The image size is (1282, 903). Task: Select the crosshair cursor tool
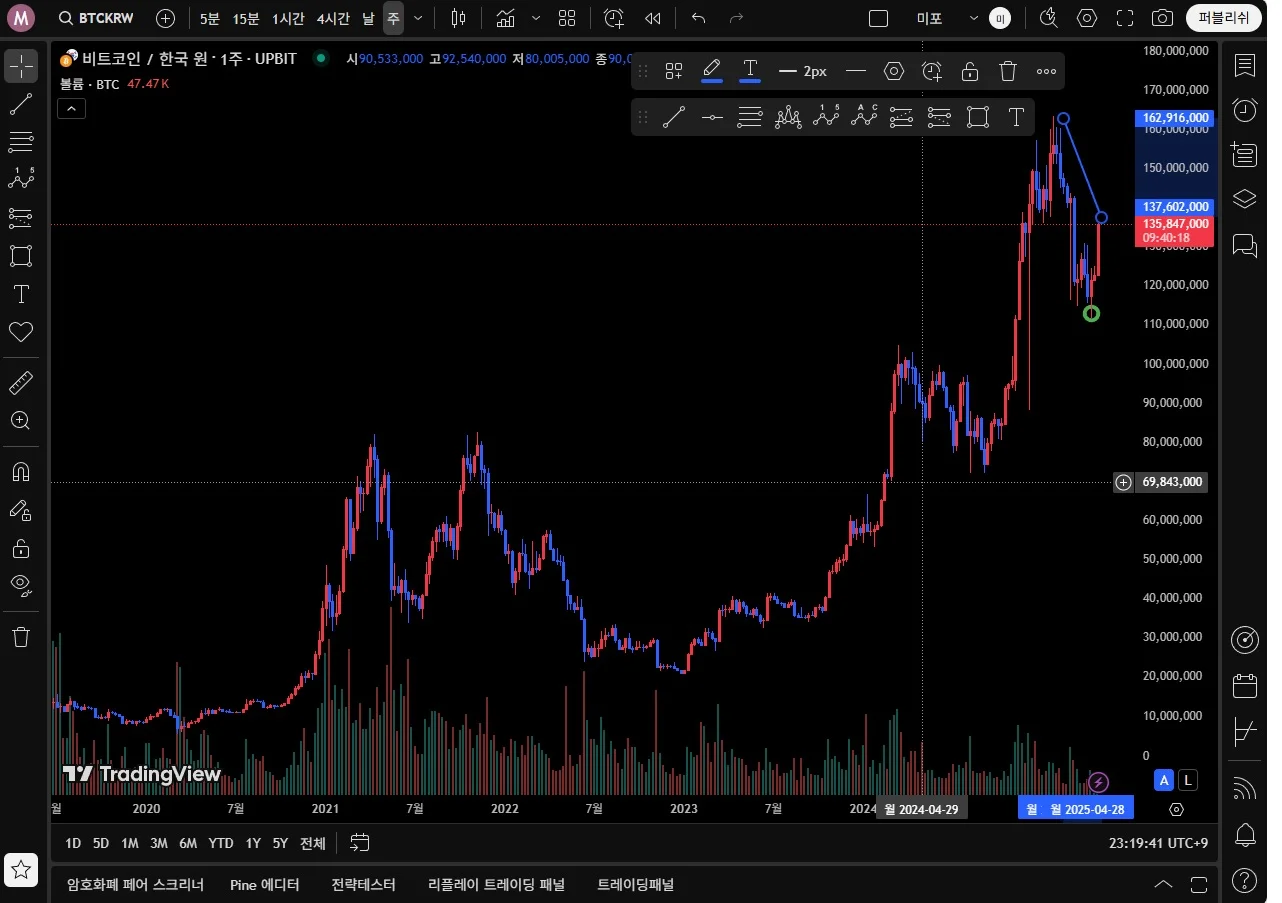coord(21,66)
